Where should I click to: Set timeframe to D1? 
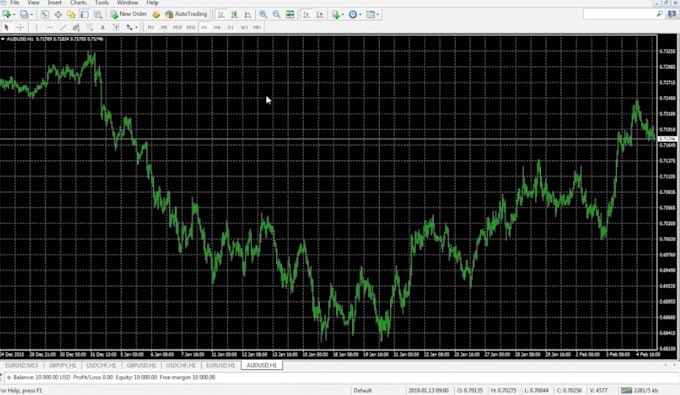coord(231,27)
